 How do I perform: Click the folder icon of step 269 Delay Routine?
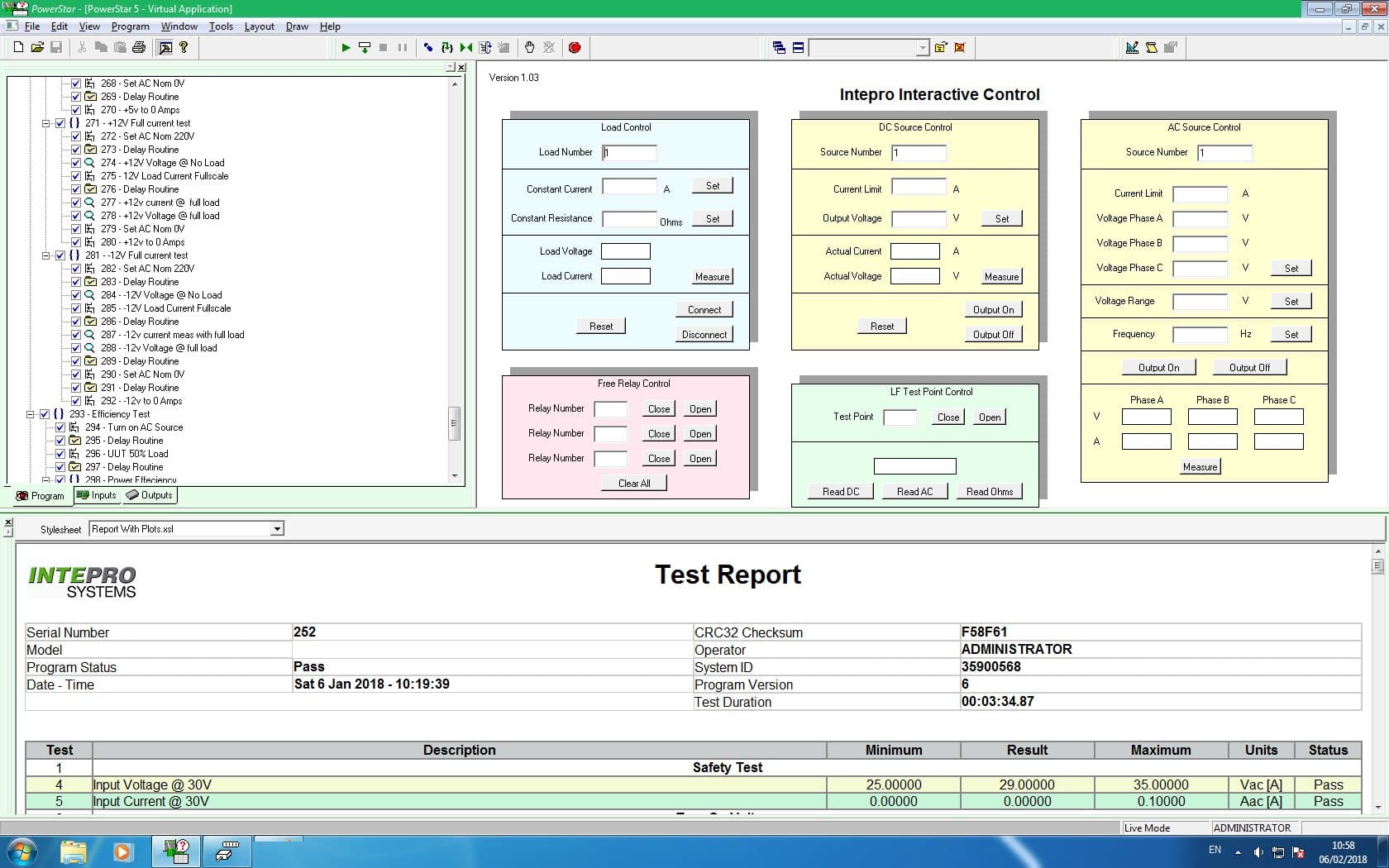coord(90,97)
